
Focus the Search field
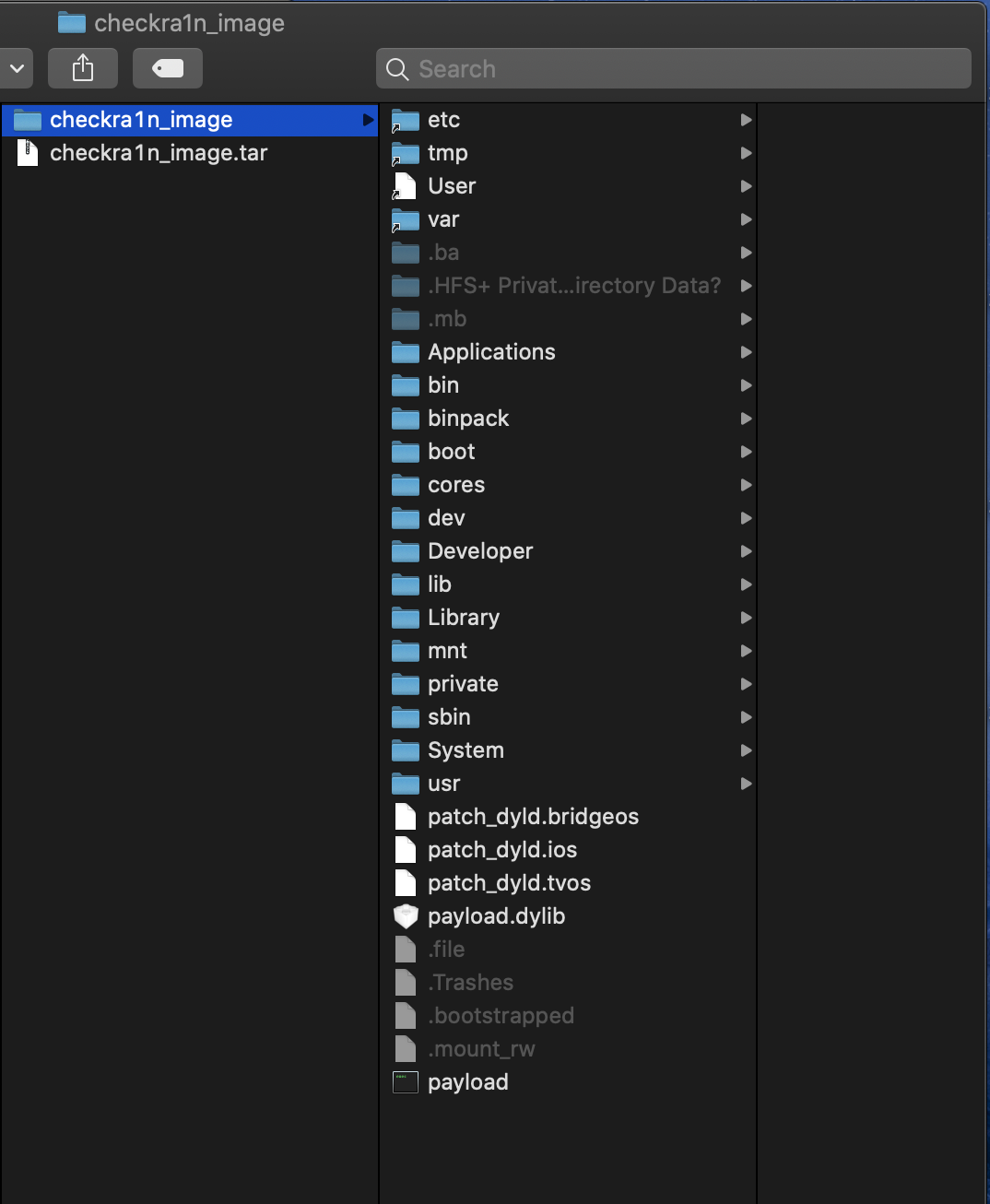(674, 68)
